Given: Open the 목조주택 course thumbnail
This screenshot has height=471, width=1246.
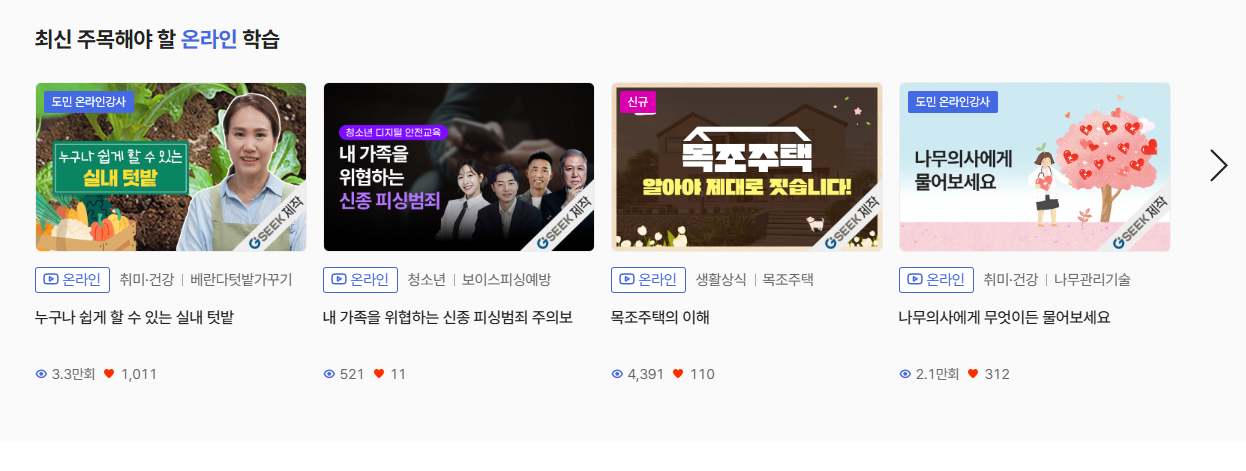Looking at the screenshot, I should [x=747, y=167].
